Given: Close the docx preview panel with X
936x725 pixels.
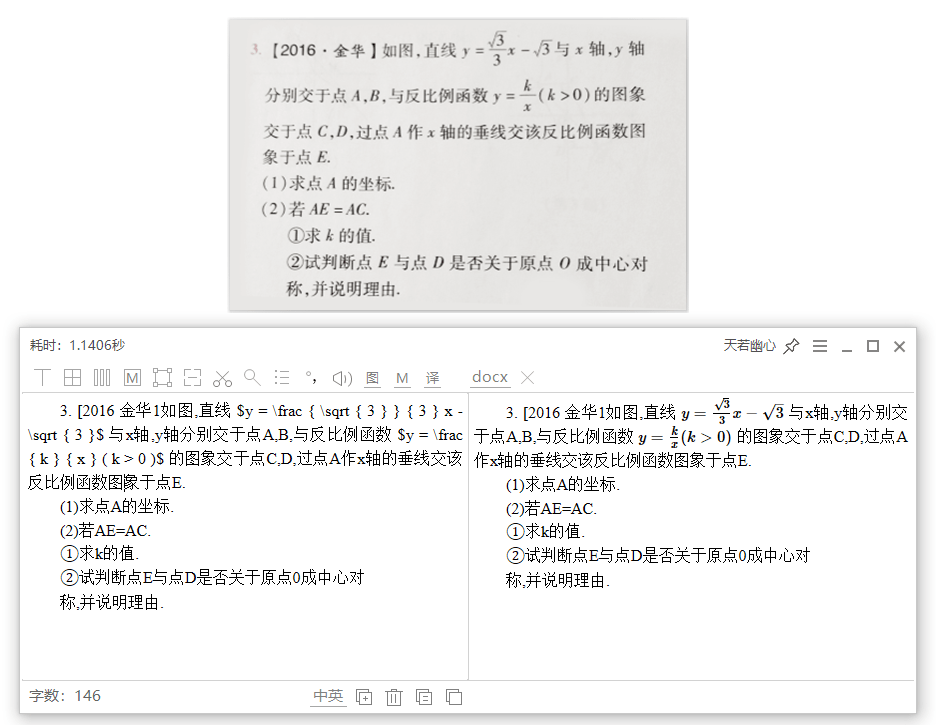Looking at the screenshot, I should coord(527,377).
